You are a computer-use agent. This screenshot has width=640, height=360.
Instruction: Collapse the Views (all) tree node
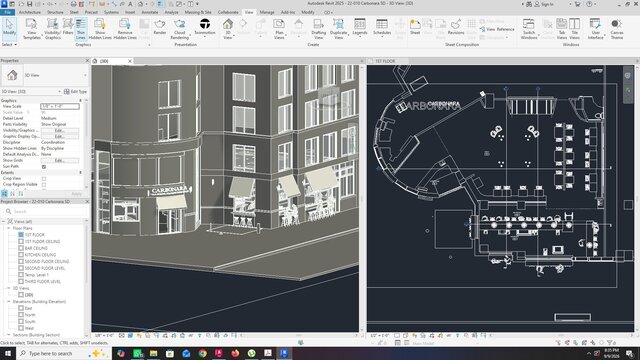point(4,221)
